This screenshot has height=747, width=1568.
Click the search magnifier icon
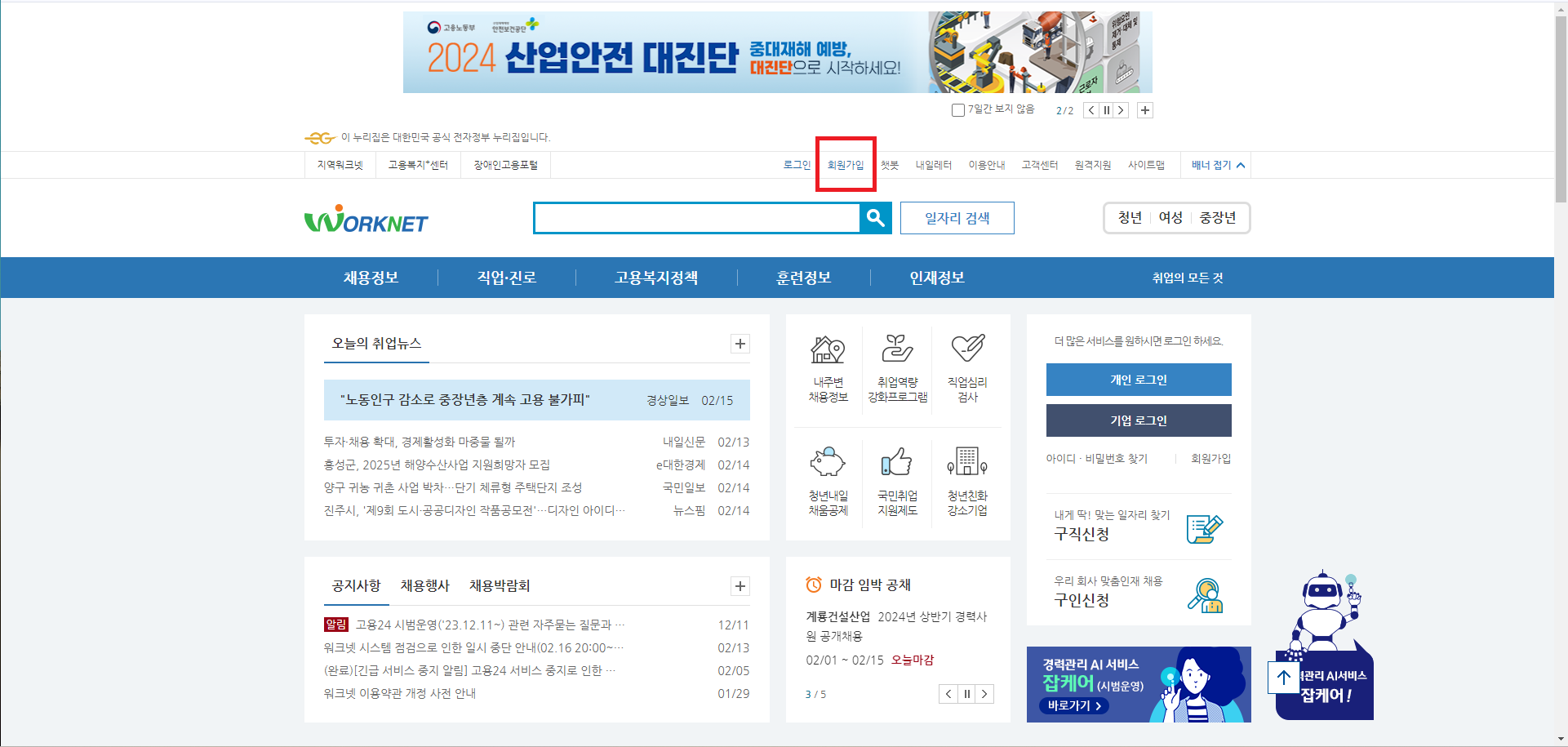point(876,218)
